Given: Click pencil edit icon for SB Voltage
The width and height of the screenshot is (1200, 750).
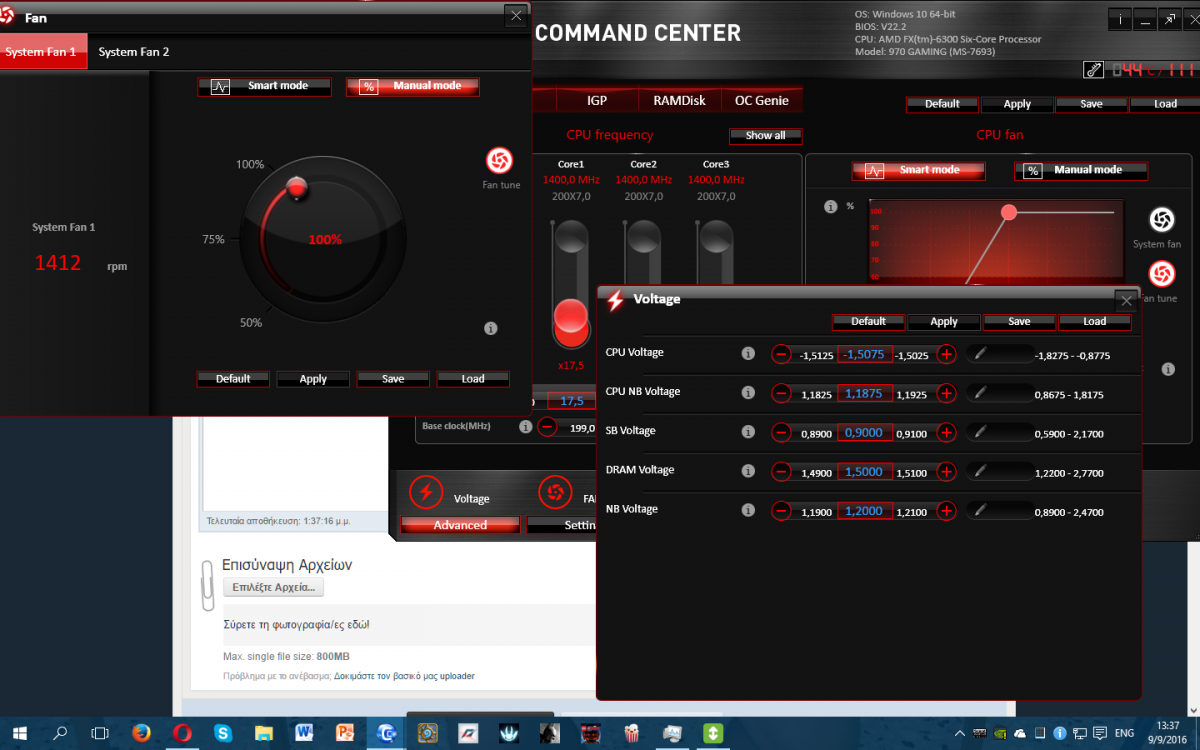Looking at the screenshot, I should click(x=980, y=432).
